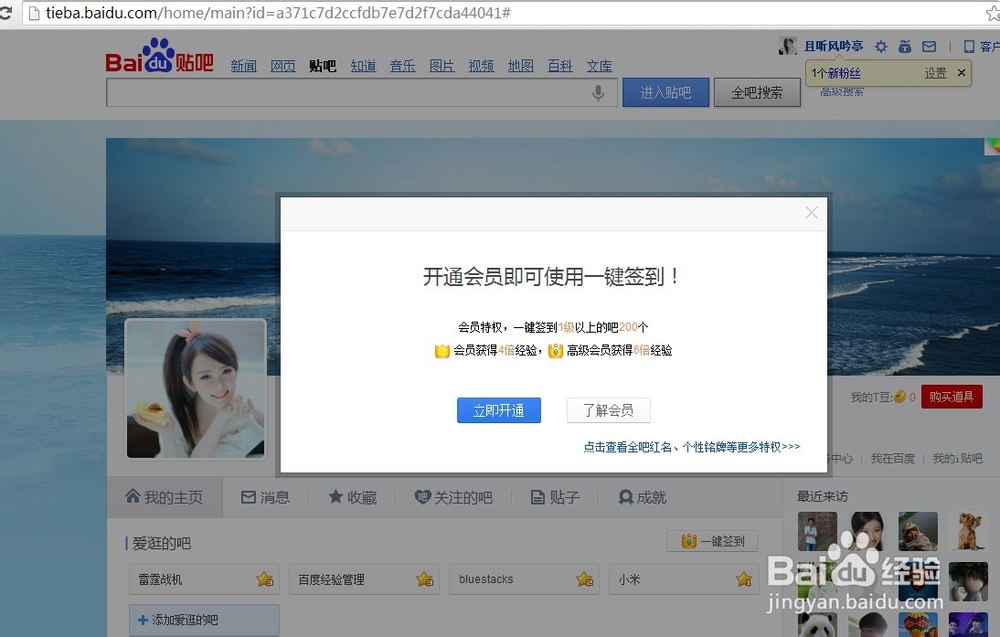Open 地图 in the top navigation
The height and width of the screenshot is (637, 1000).
pos(521,66)
